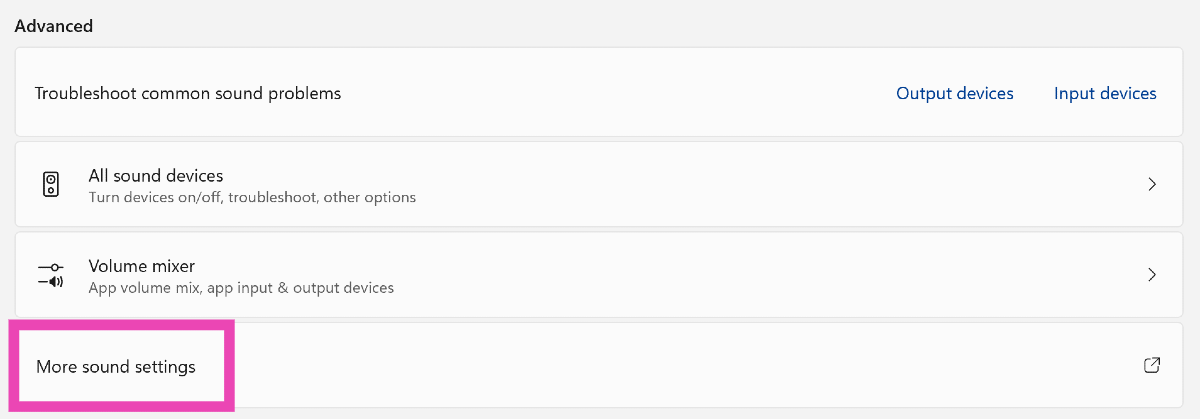Screen dimensions: 1200x419
Task: Expand Volume mixer using its chevron arrow
Action: [x=1152, y=275]
